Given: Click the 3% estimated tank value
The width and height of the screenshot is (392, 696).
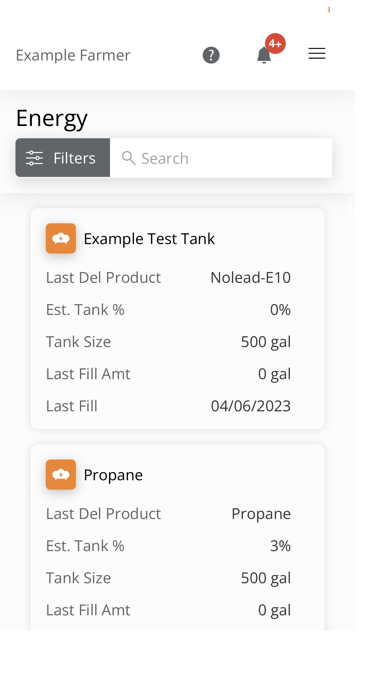Looking at the screenshot, I should pos(281,546).
